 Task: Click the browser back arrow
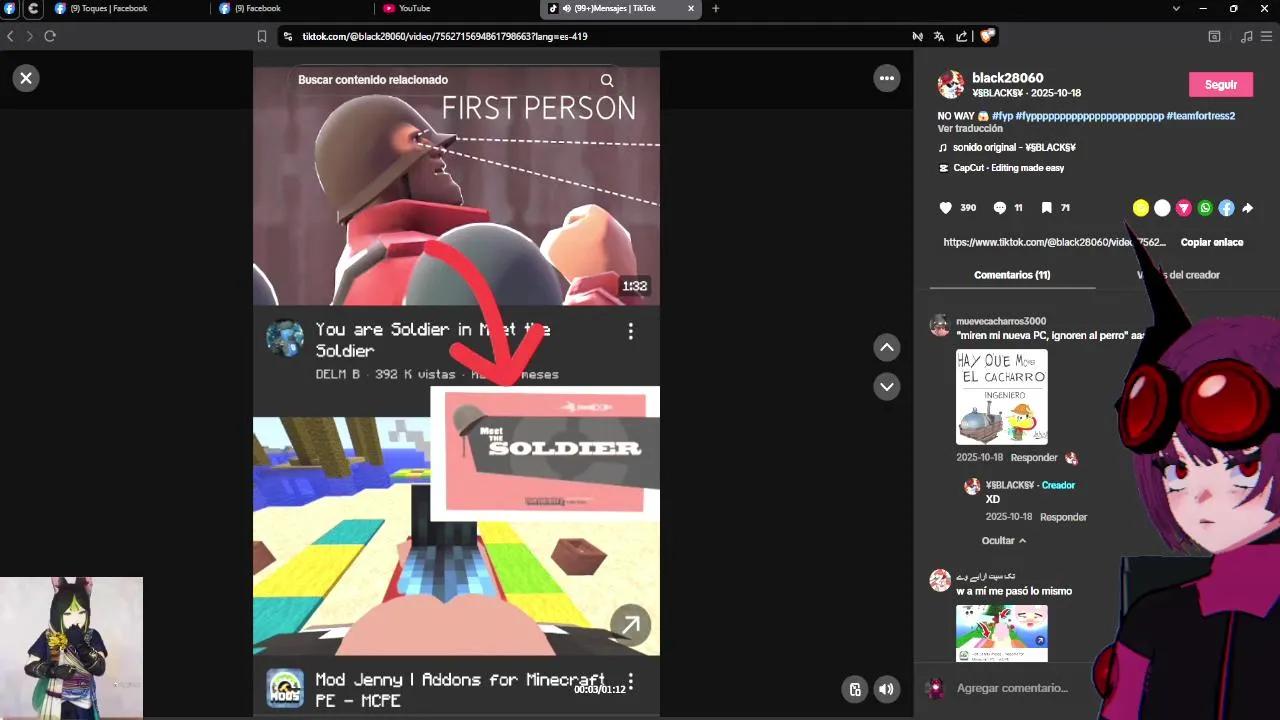10,36
